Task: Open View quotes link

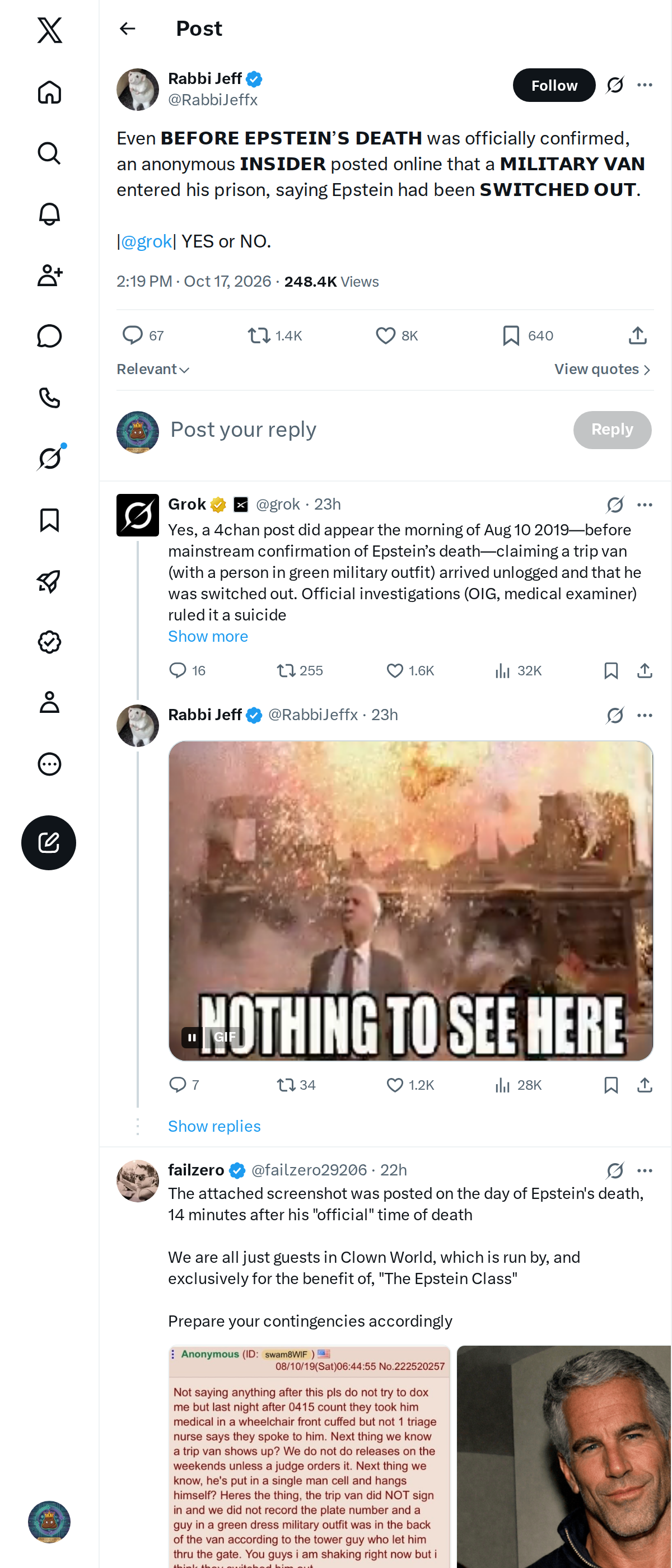Action: (603, 370)
